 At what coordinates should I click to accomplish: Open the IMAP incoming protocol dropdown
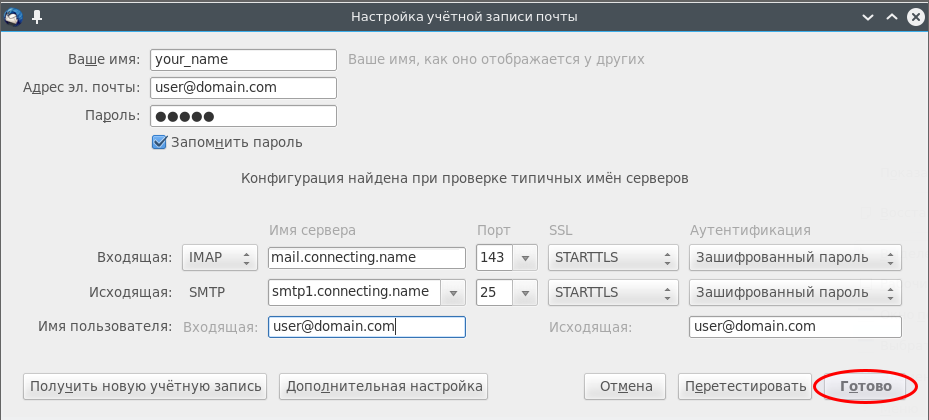[219, 258]
